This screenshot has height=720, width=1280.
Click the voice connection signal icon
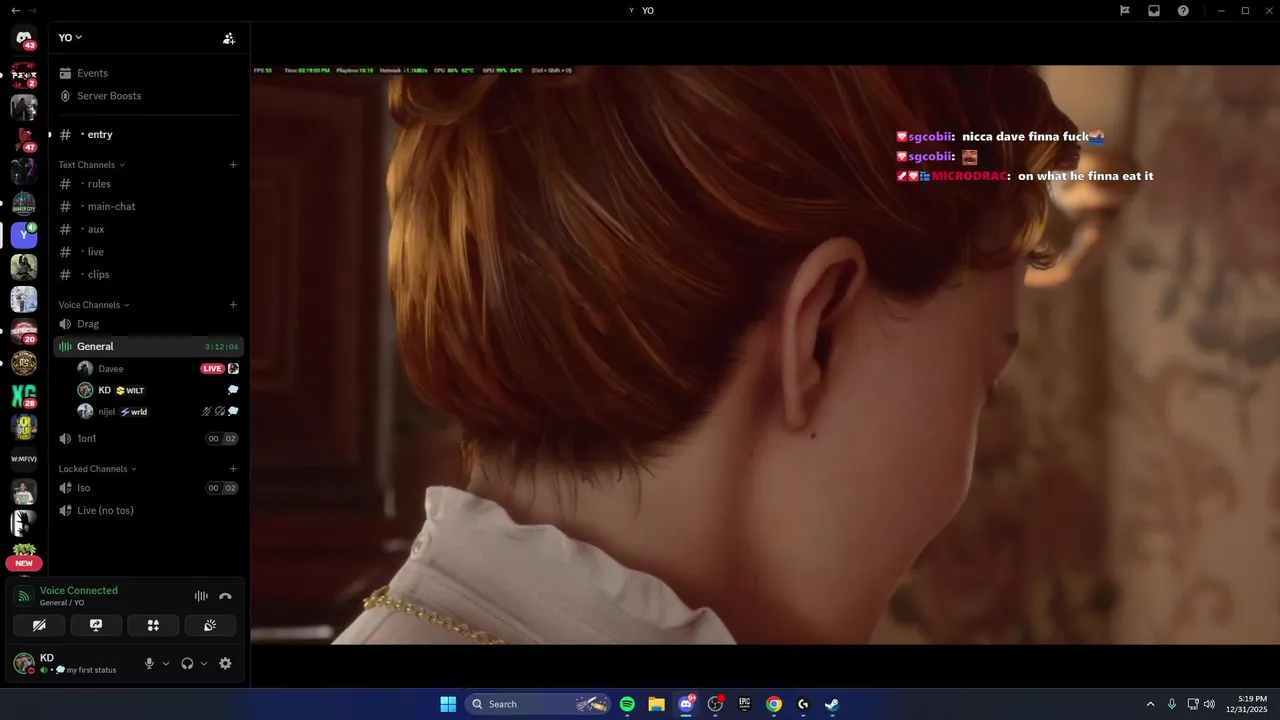(24, 596)
